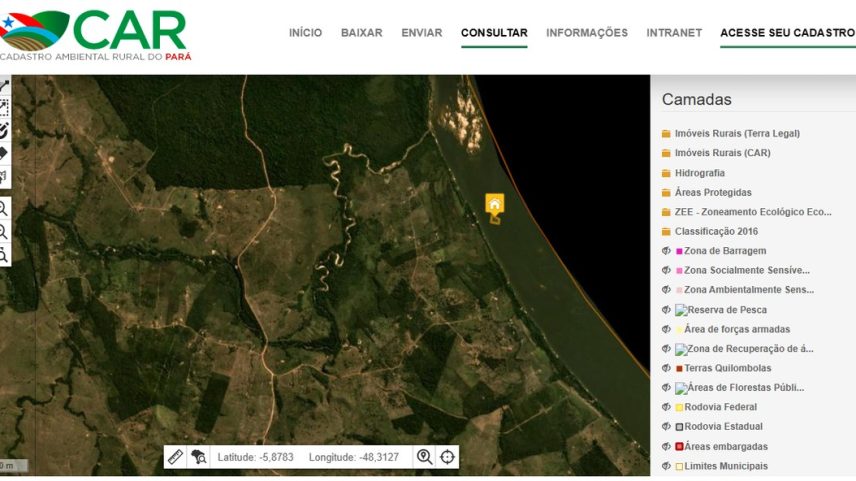Click folder icon beside ZEE - Zoneamento Ecológico
Viewport: 856px width, 481px height.
tap(666, 212)
